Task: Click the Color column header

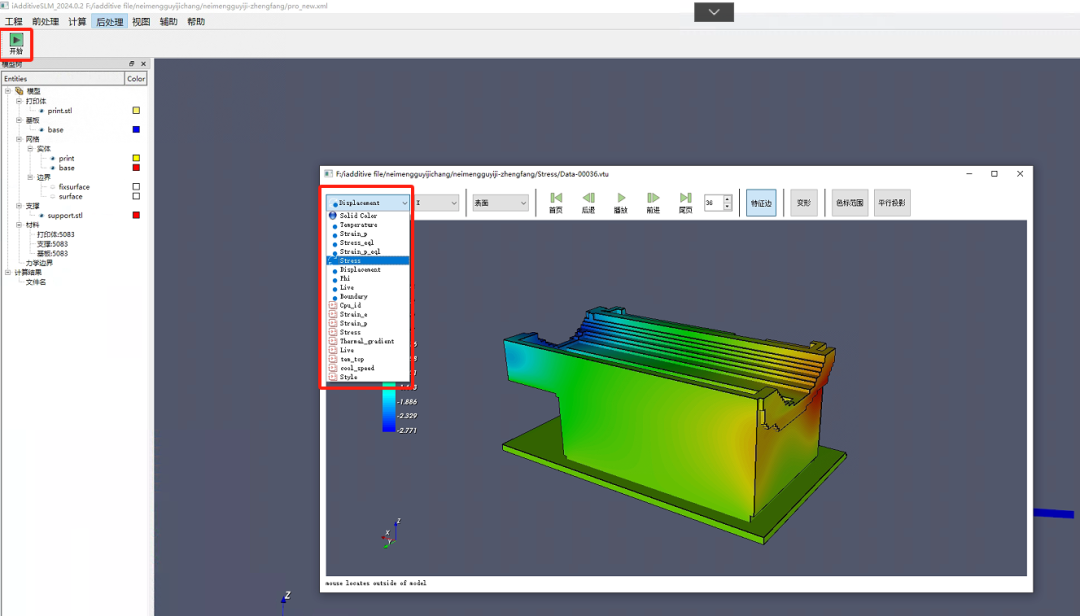Action: pos(136,79)
